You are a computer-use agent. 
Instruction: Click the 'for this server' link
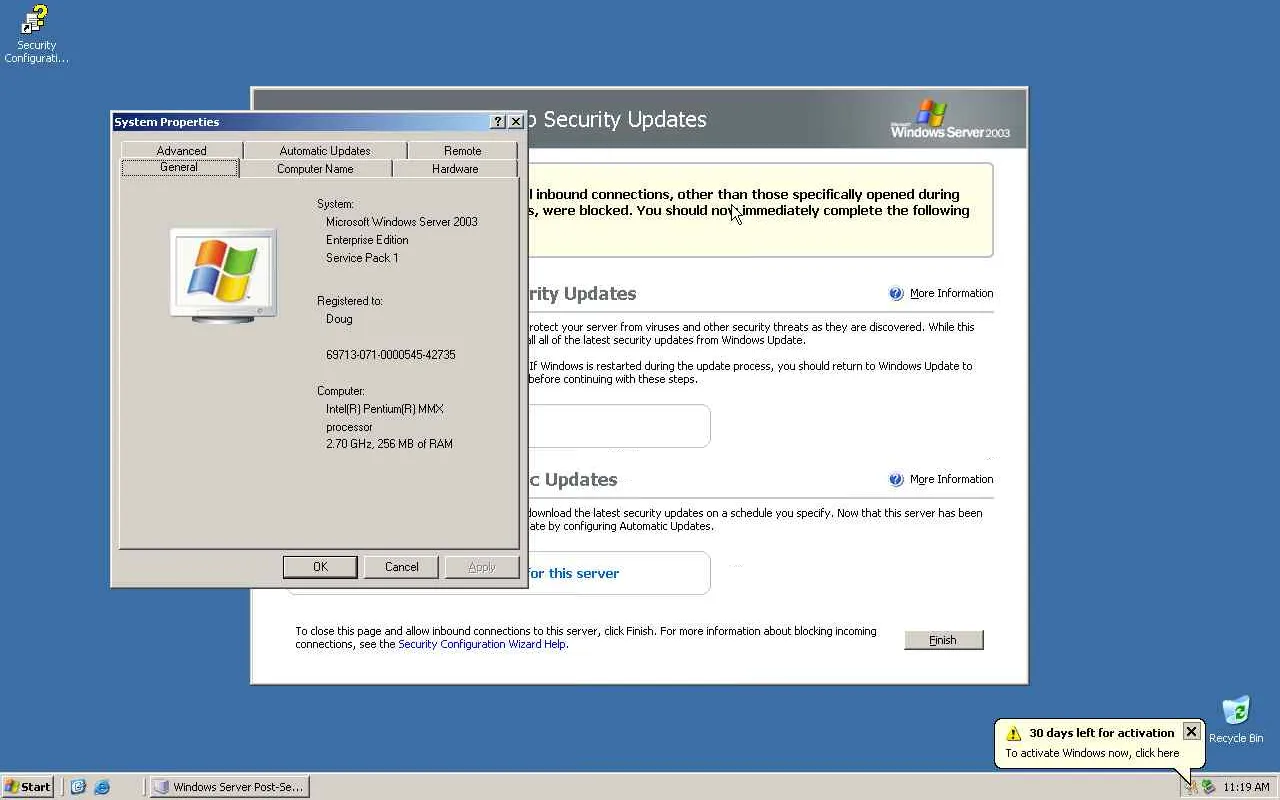click(x=573, y=574)
